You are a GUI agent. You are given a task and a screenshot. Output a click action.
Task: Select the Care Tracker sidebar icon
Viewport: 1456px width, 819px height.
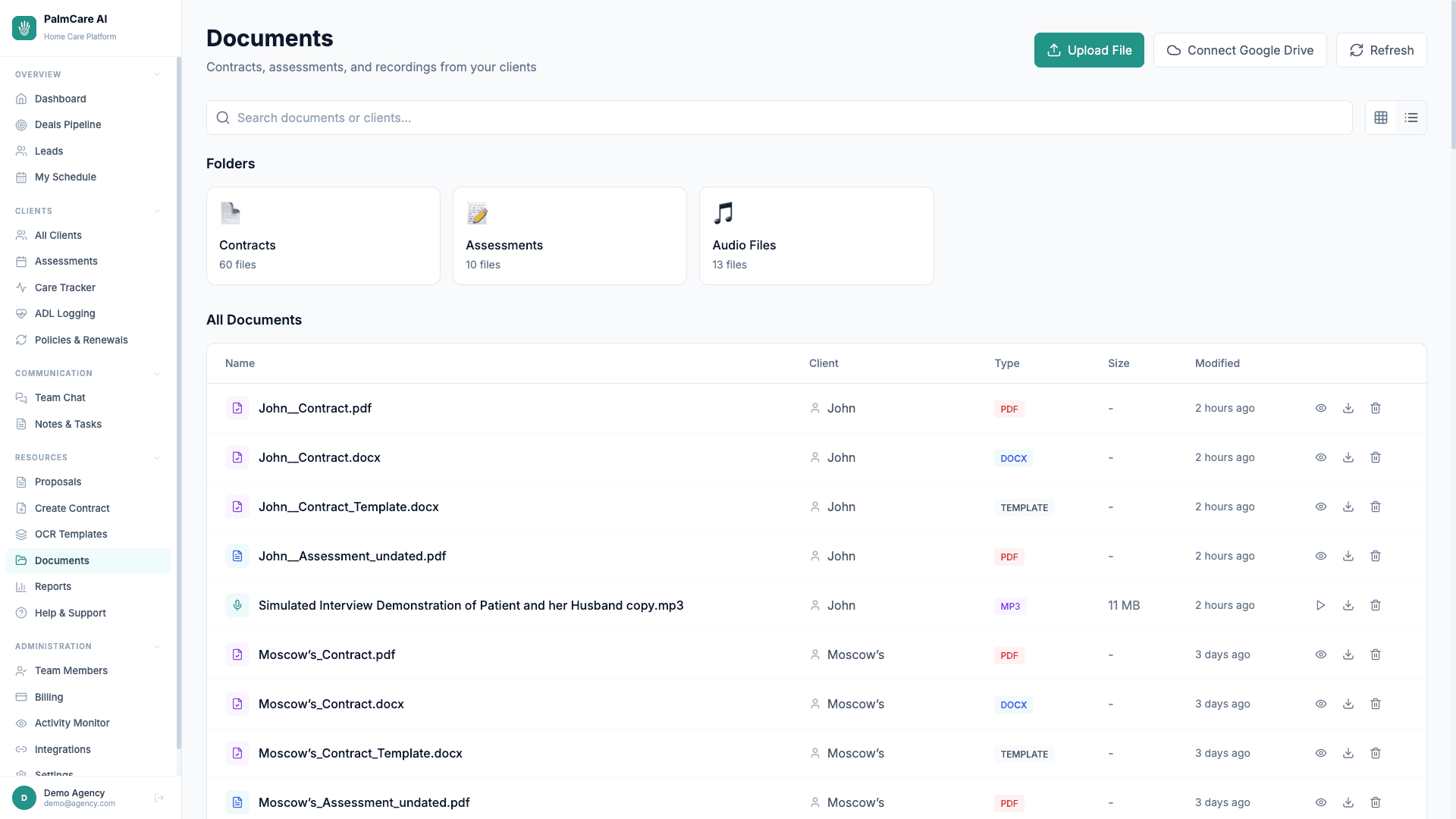(21, 287)
